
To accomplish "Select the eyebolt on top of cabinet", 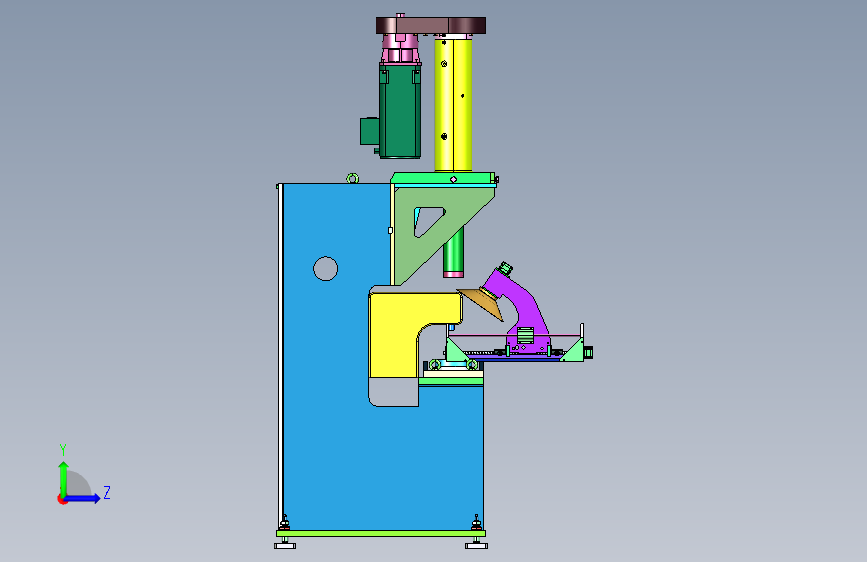I will click(x=352, y=178).
